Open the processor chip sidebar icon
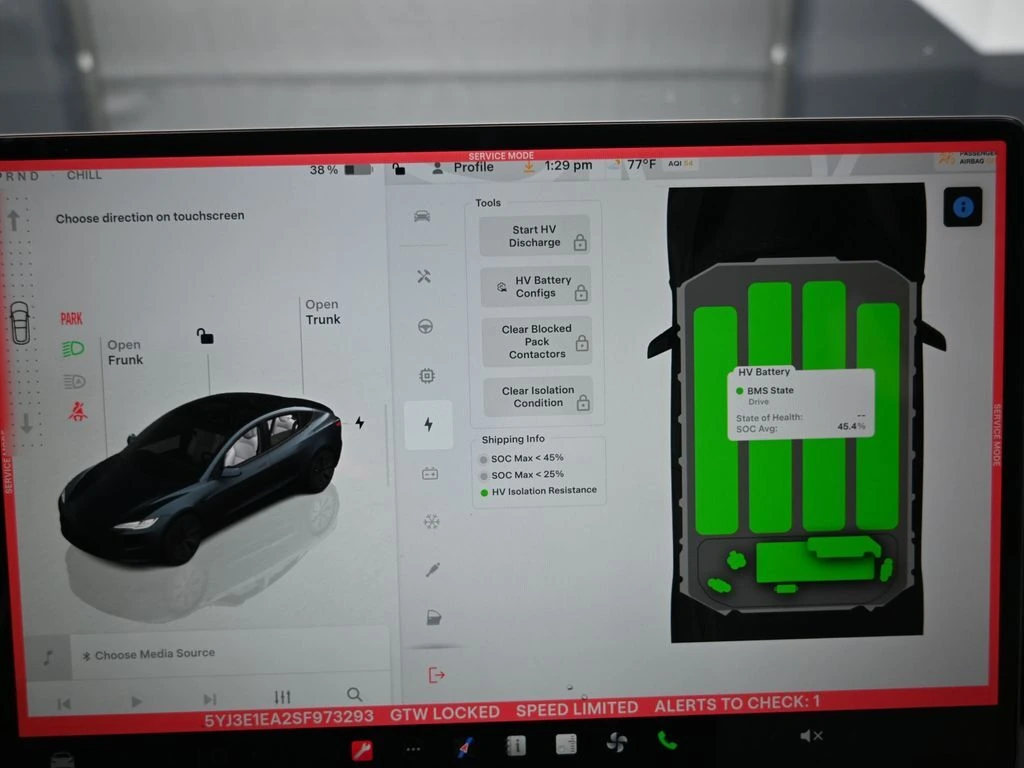This screenshot has height=768, width=1024. tap(427, 376)
